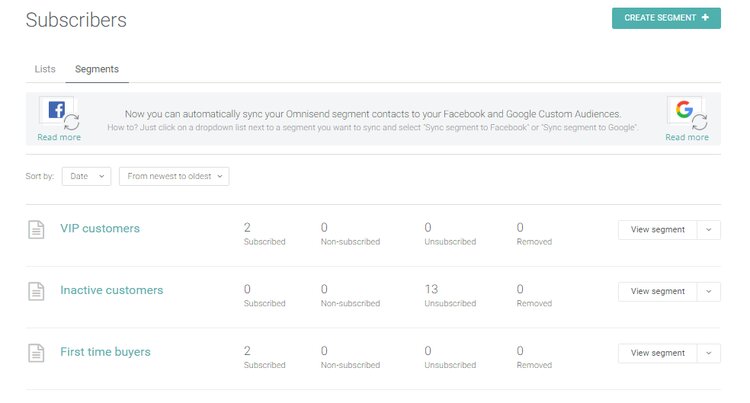Switch to the Lists tab
This screenshot has width=750, height=403.
click(x=45, y=69)
